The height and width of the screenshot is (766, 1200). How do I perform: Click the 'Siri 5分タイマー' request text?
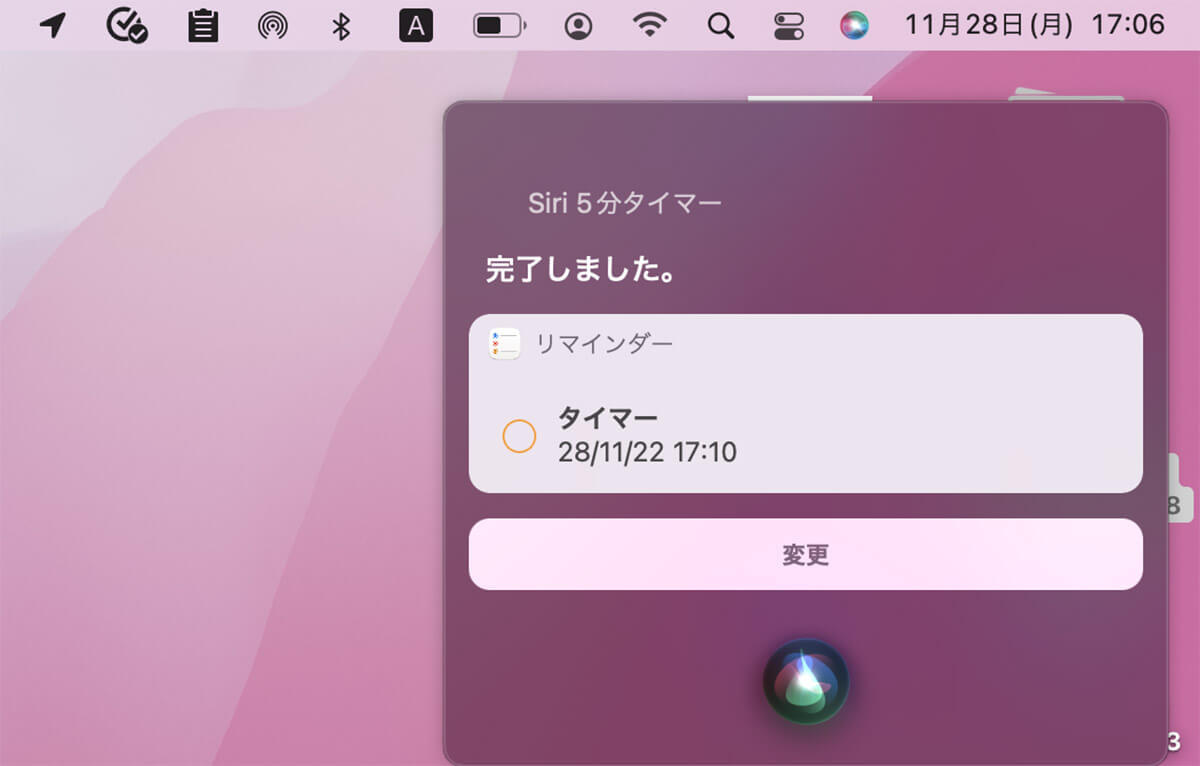coord(625,204)
